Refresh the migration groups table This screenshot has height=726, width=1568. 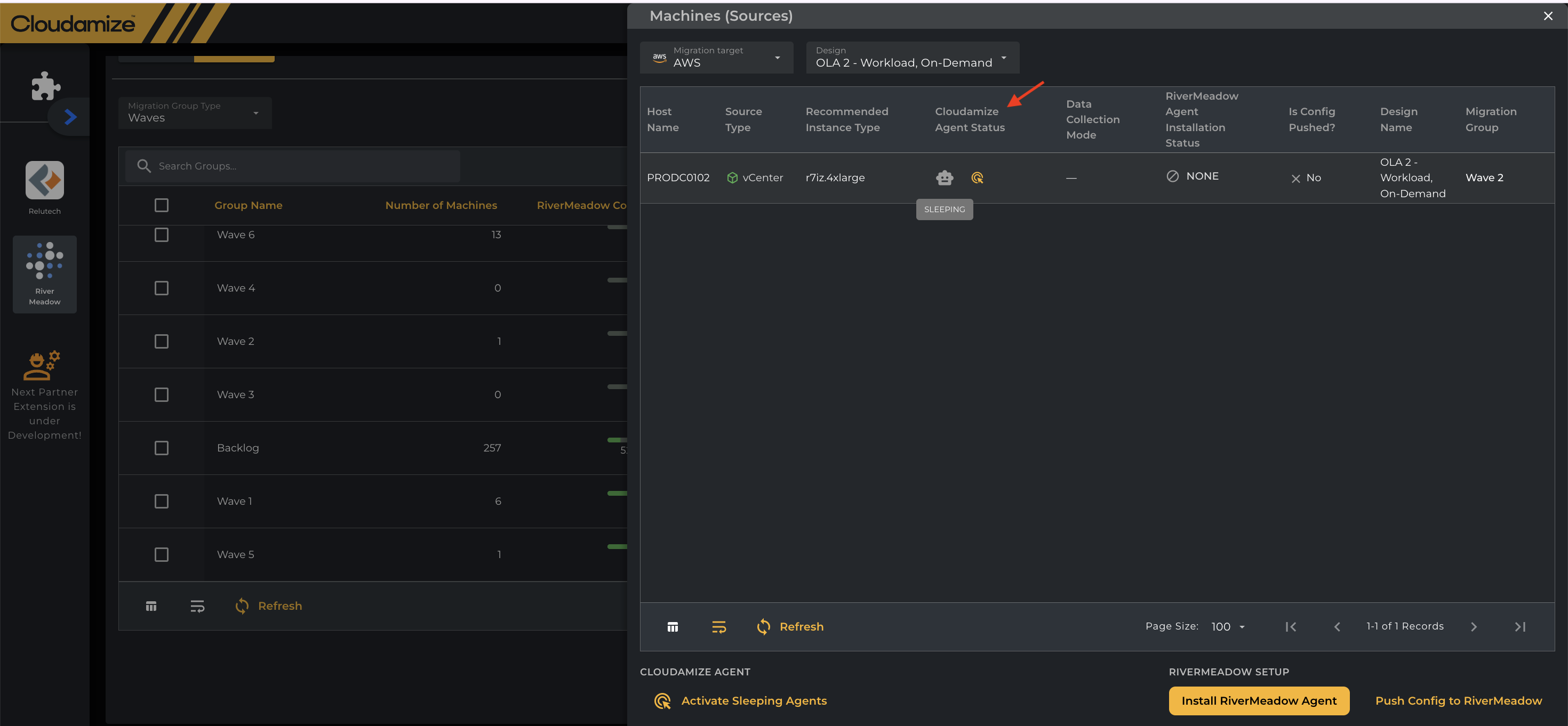point(268,606)
